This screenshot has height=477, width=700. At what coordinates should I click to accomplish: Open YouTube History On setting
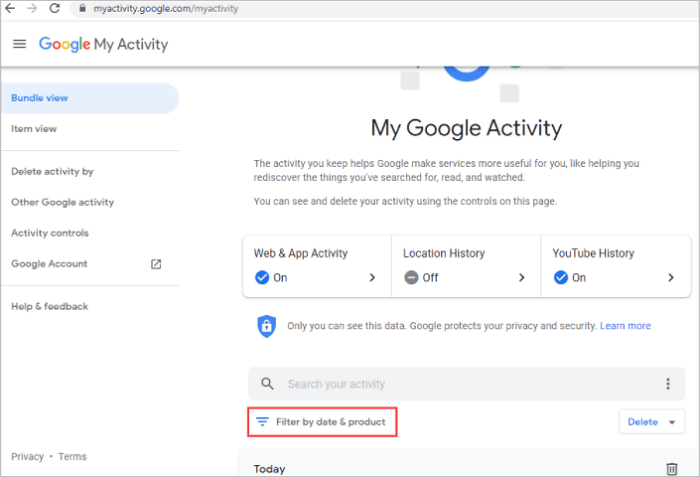(614, 266)
